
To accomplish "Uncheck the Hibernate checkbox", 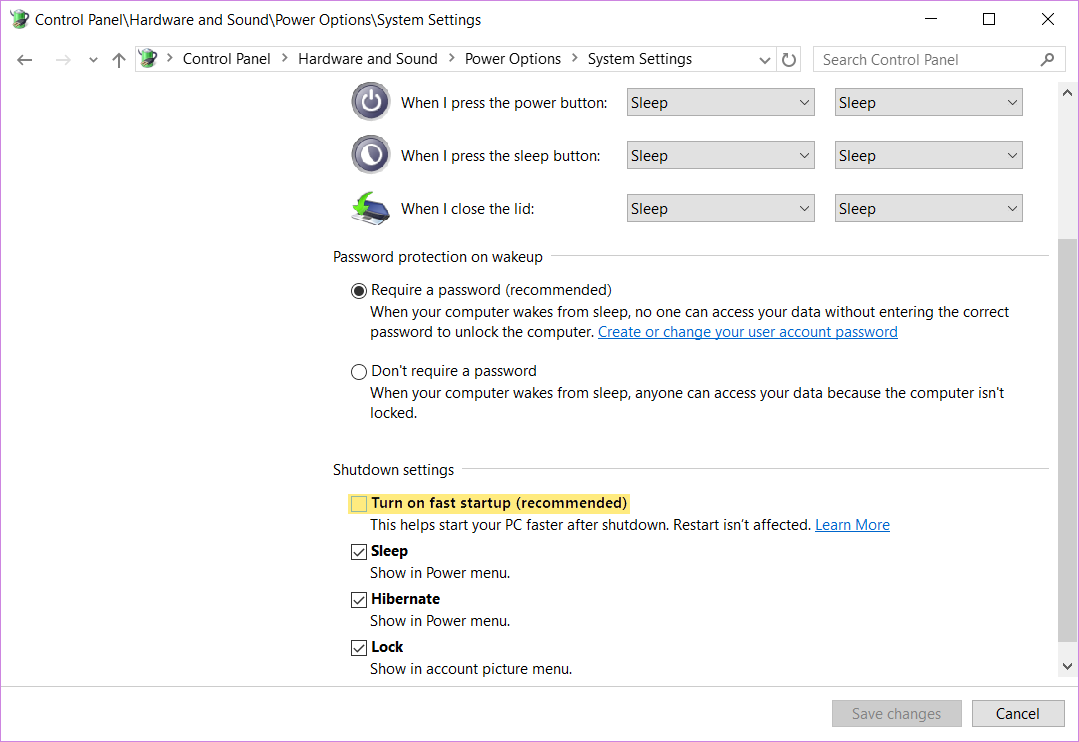I will click(359, 599).
